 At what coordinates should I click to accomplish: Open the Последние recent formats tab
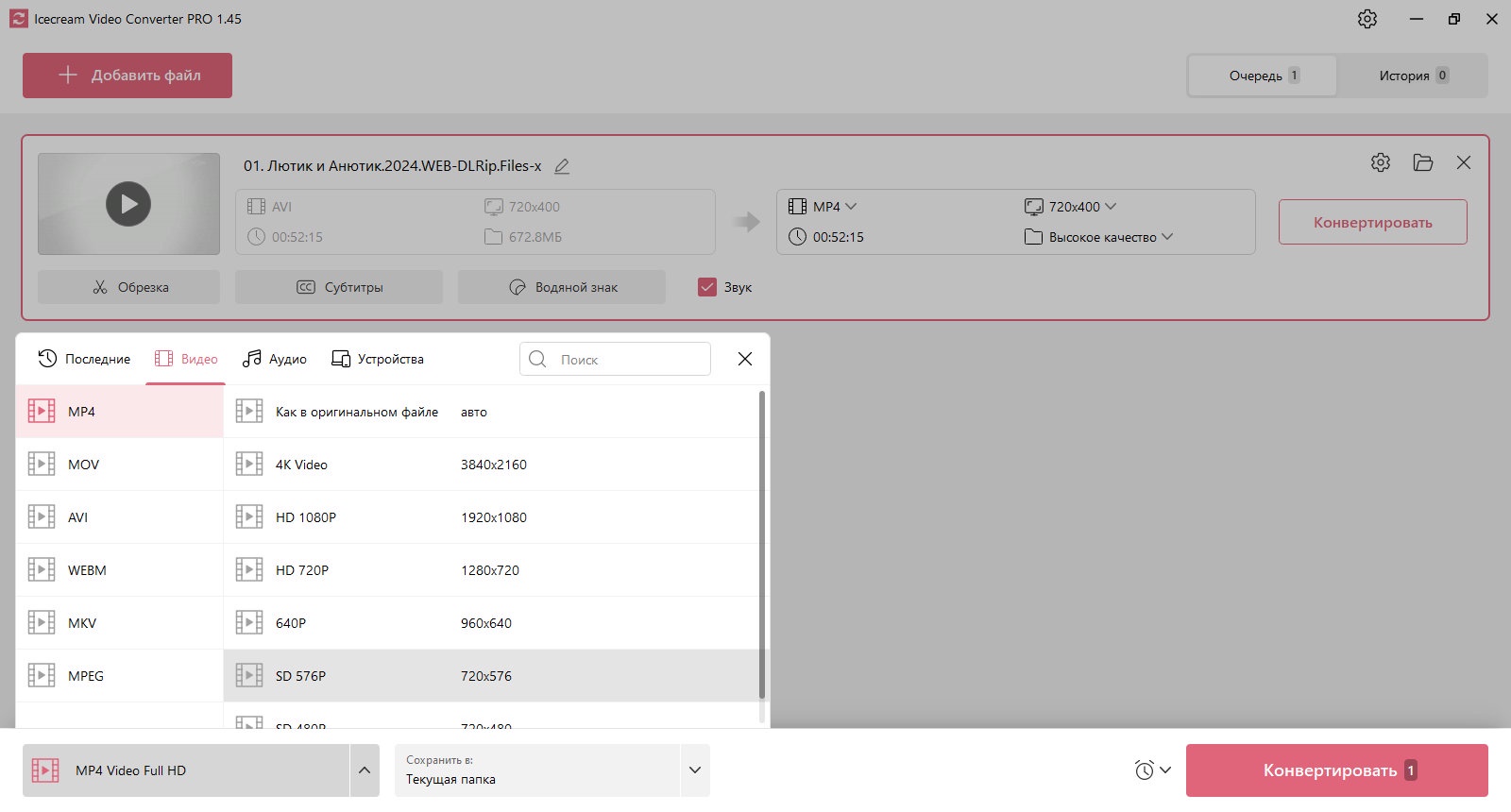84,359
